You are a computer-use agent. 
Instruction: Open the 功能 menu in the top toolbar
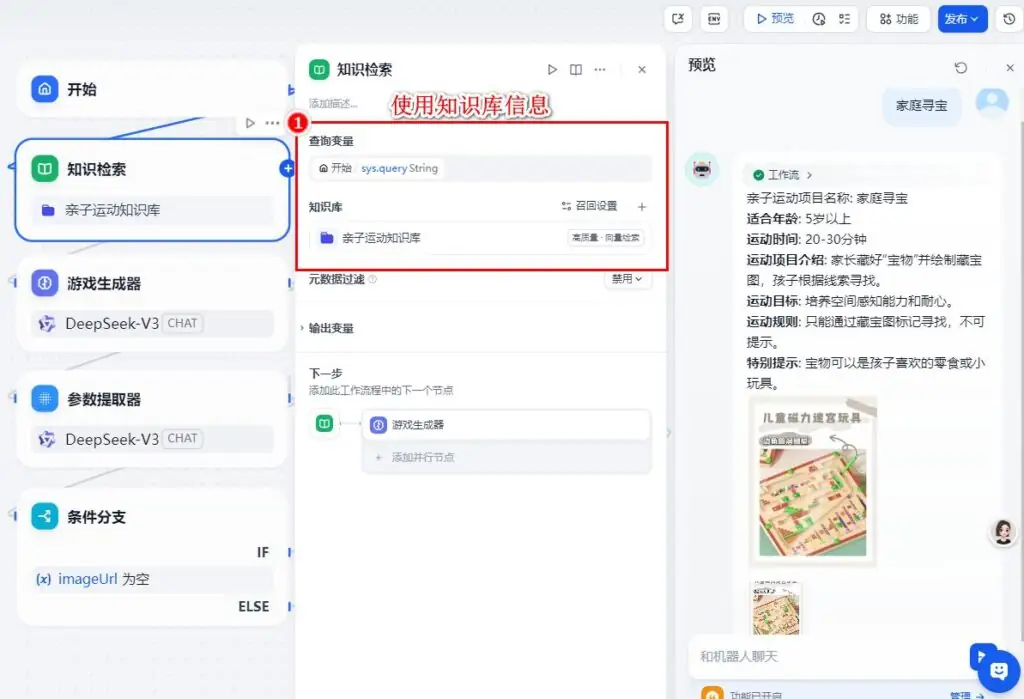pyautogui.click(x=897, y=18)
